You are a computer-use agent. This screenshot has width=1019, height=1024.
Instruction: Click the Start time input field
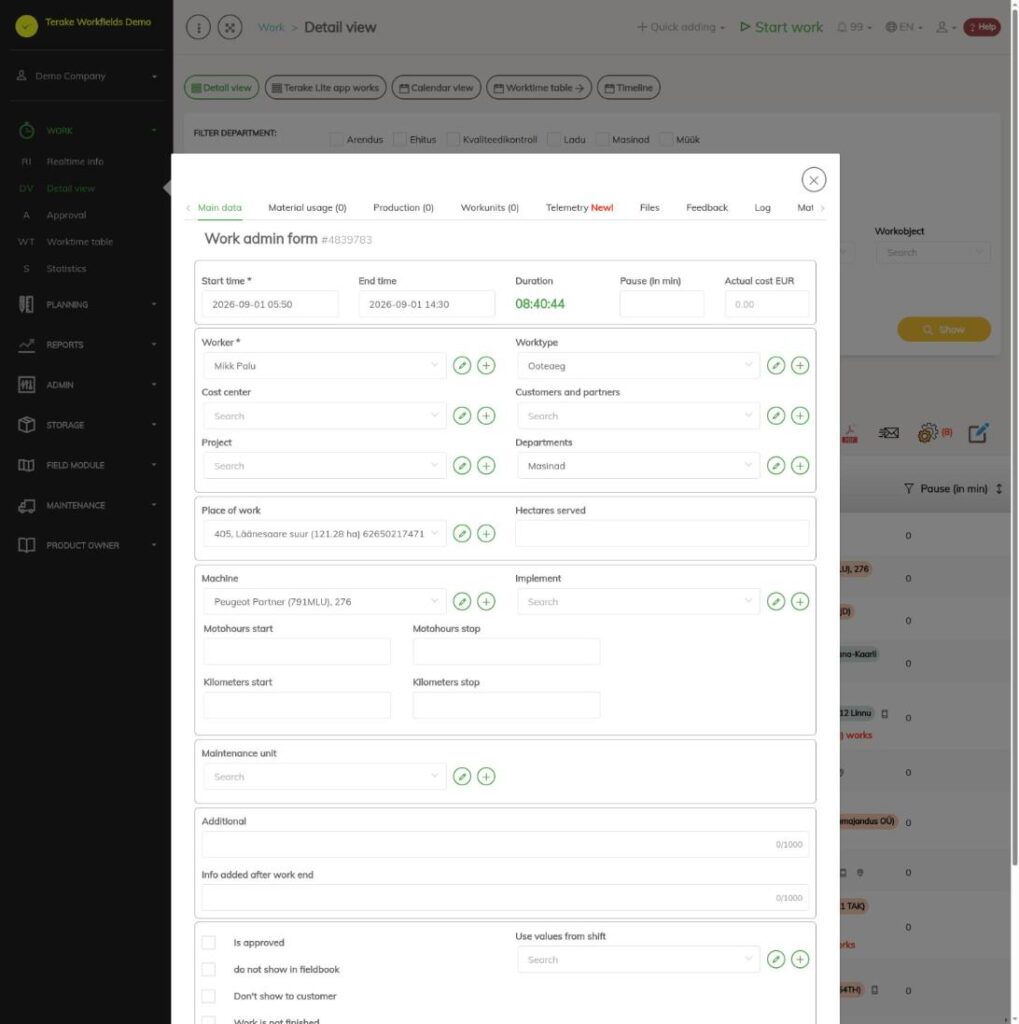tap(270, 304)
